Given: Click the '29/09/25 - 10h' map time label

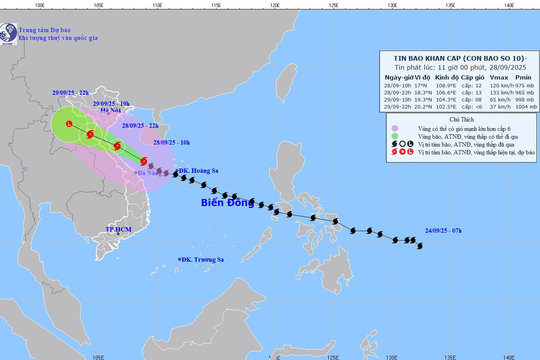Looking at the screenshot, I should point(111,104).
